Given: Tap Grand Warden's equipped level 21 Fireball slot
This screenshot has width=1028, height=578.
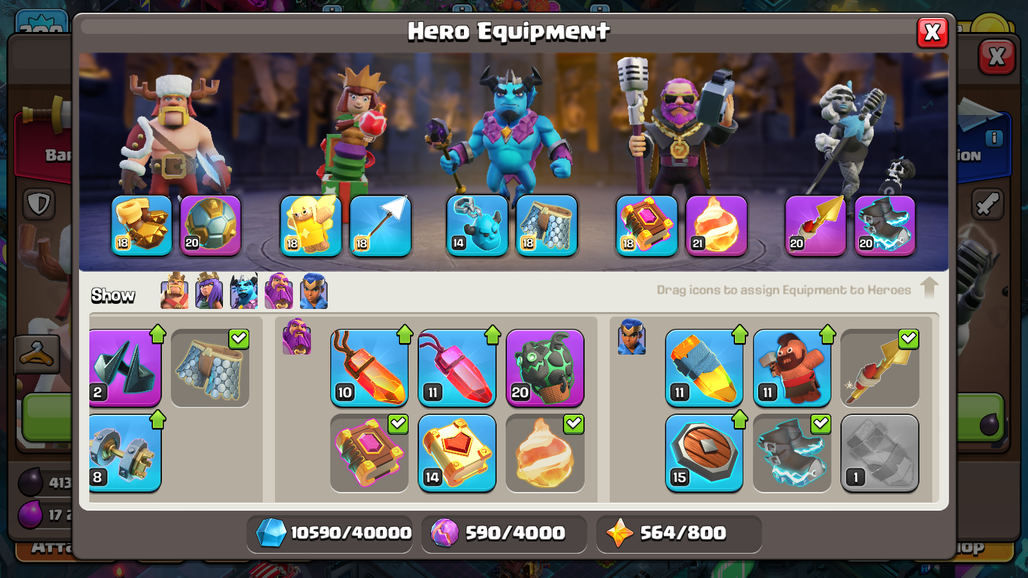Looking at the screenshot, I should coord(717,225).
